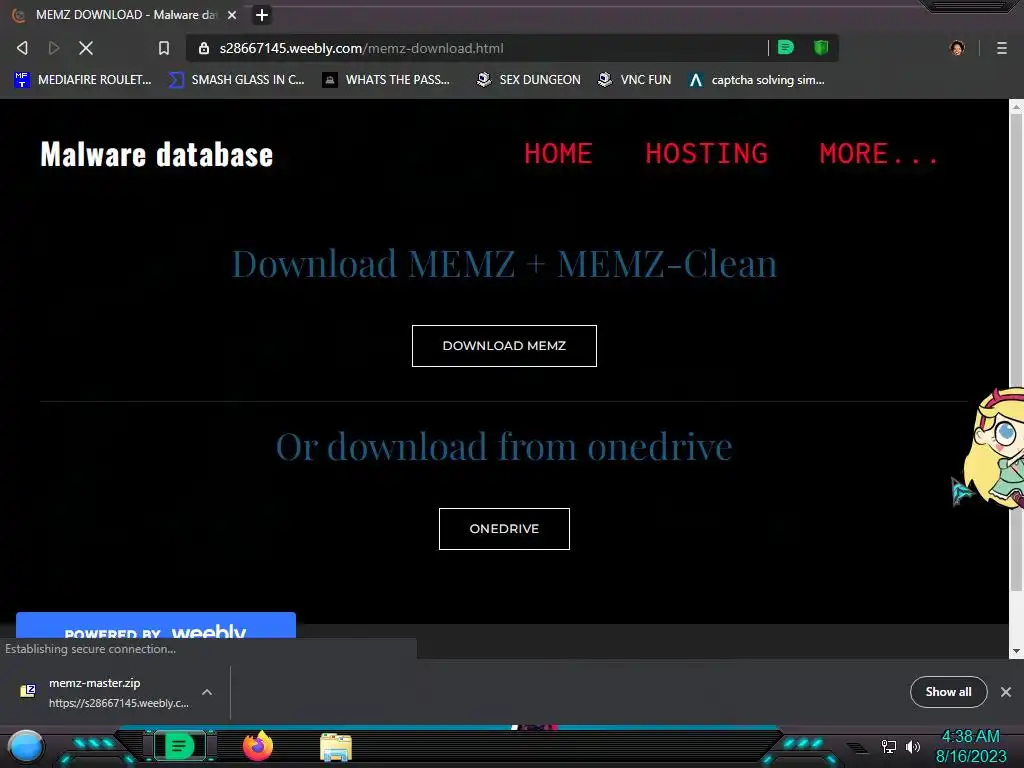Go to the HOME menu item

pyautogui.click(x=558, y=154)
